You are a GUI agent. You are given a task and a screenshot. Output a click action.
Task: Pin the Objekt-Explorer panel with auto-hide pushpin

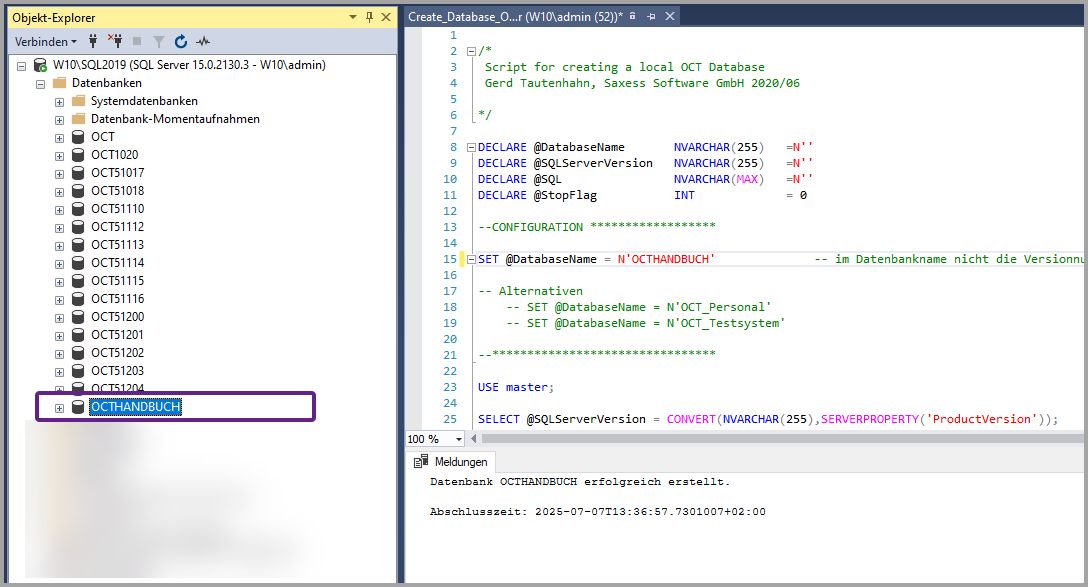(369, 17)
